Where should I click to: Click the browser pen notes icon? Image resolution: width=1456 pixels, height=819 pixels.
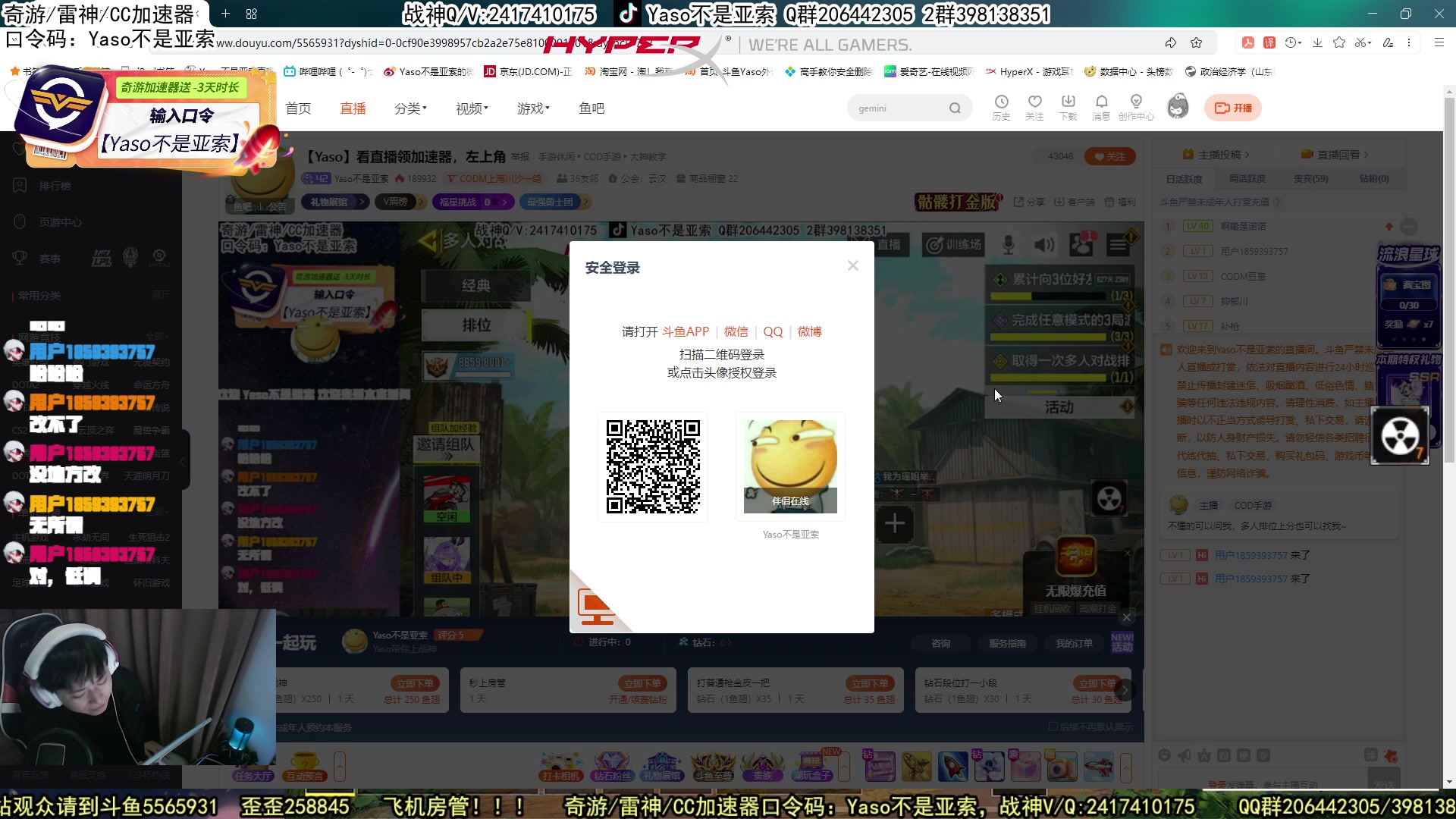[1388, 42]
